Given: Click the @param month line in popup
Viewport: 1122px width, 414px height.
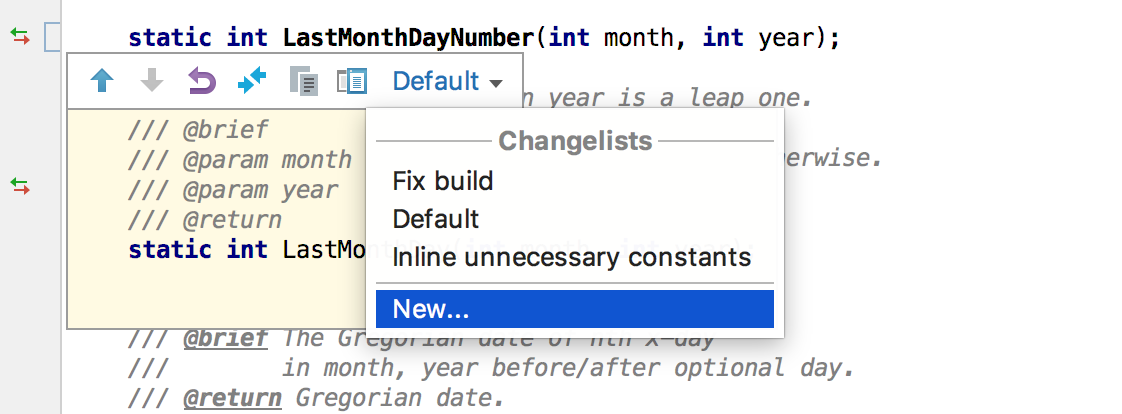Looking at the screenshot, I should [240, 159].
